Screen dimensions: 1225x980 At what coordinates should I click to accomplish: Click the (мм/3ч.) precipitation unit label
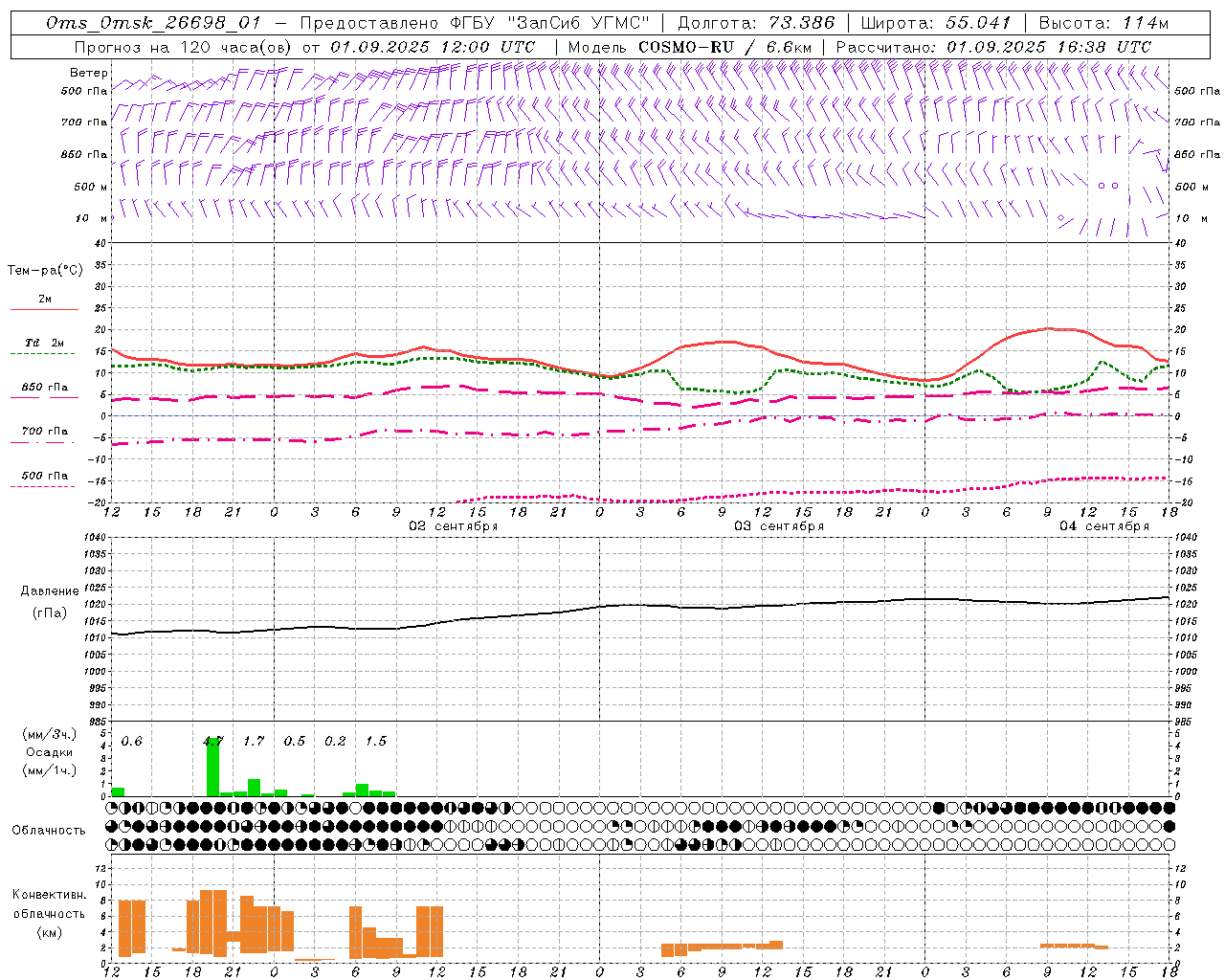[x=50, y=734]
